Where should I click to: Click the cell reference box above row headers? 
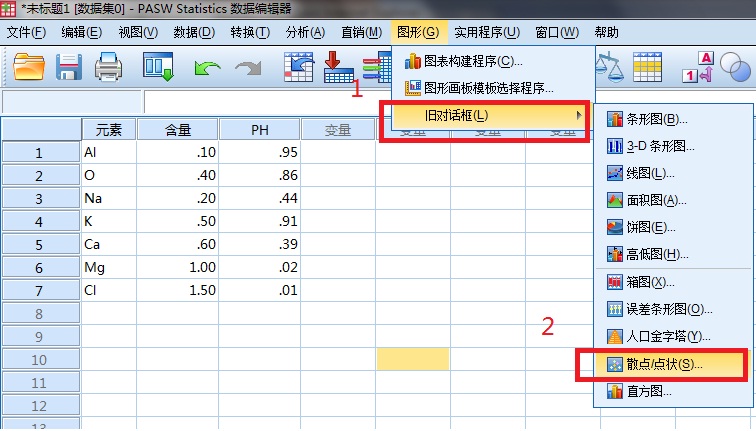72,102
